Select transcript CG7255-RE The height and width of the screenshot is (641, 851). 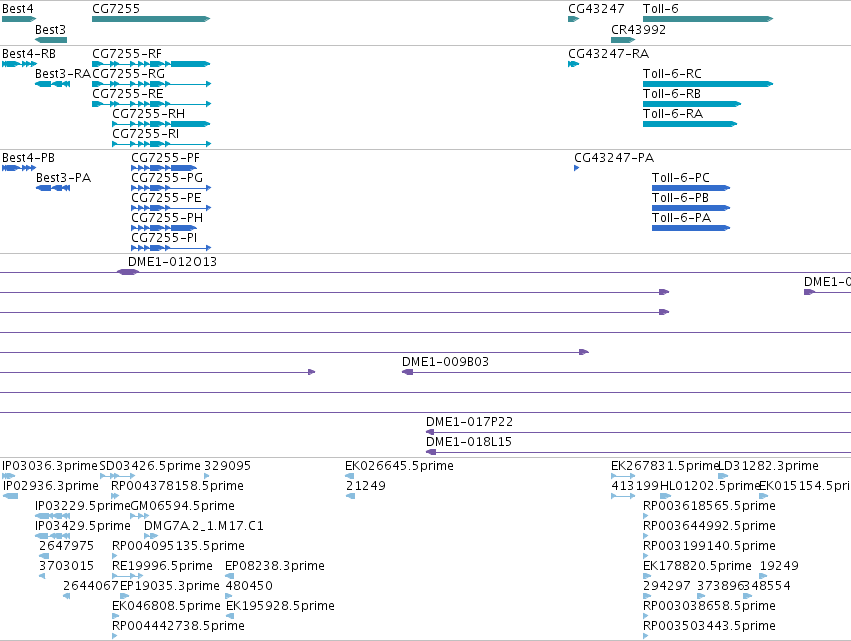pyautogui.click(x=151, y=104)
